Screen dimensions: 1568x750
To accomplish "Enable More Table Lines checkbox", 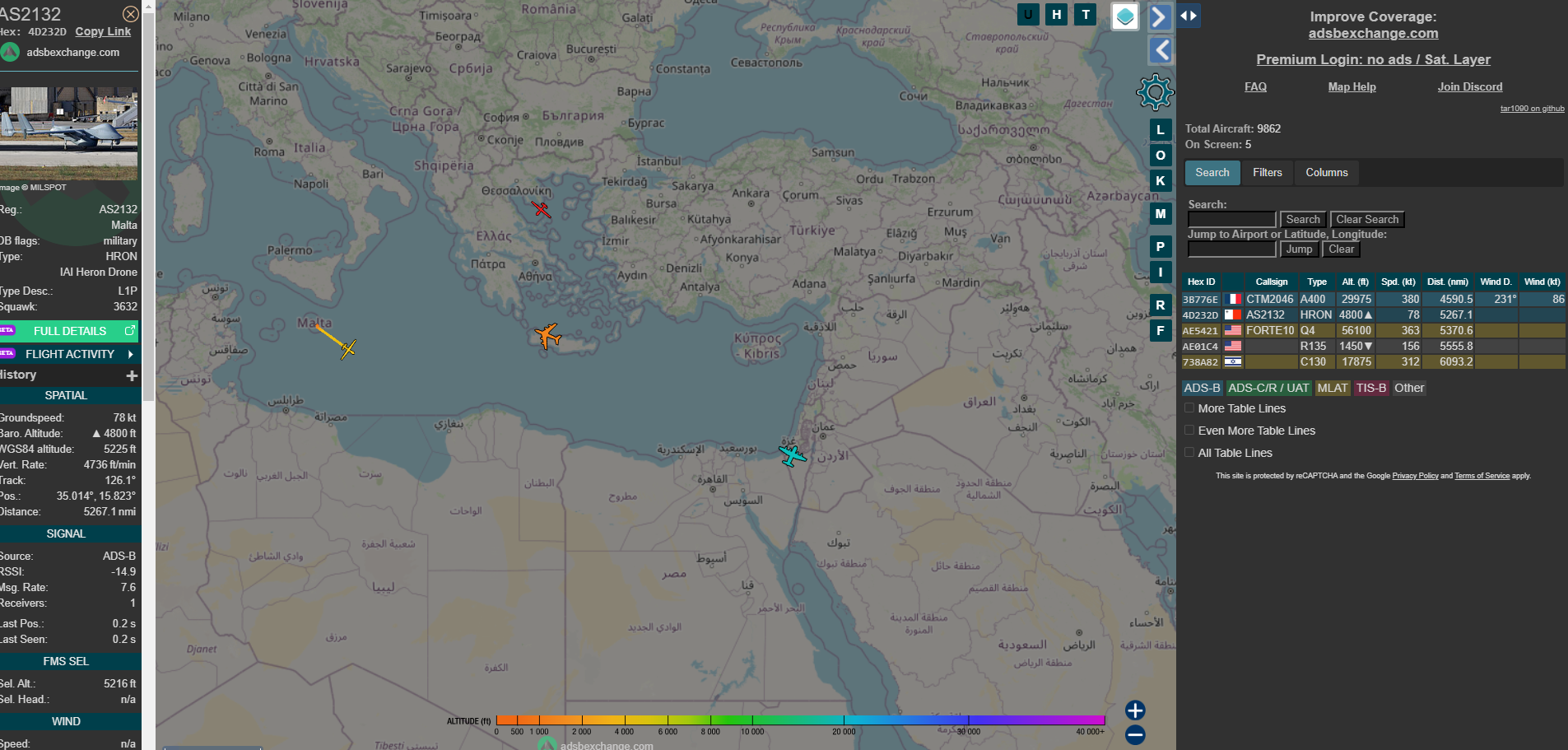I will click(x=1189, y=408).
